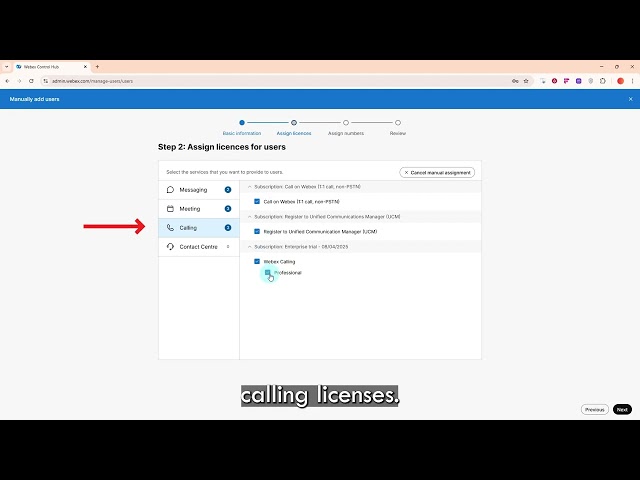The height and width of the screenshot is (480, 640).
Task: Open the Chrome profile avatar
Action: tap(620, 81)
